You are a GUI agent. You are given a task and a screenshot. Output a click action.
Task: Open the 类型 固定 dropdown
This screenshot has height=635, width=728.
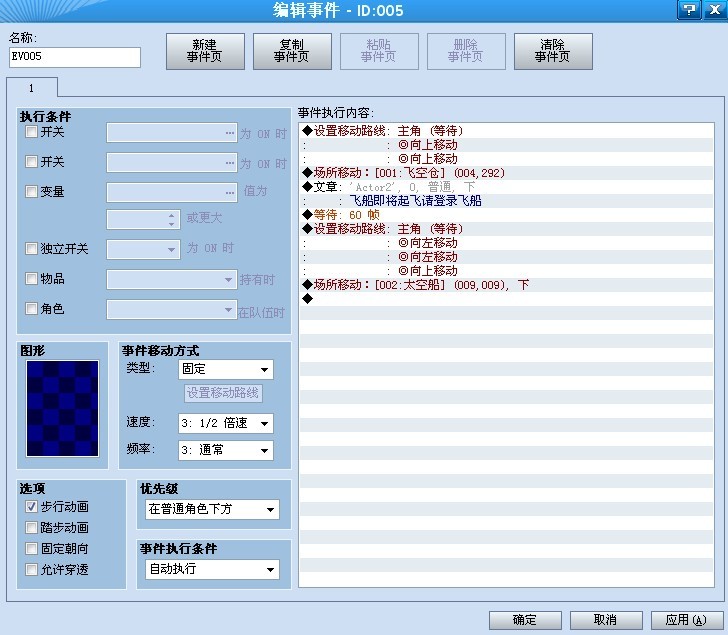coord(226,369)
